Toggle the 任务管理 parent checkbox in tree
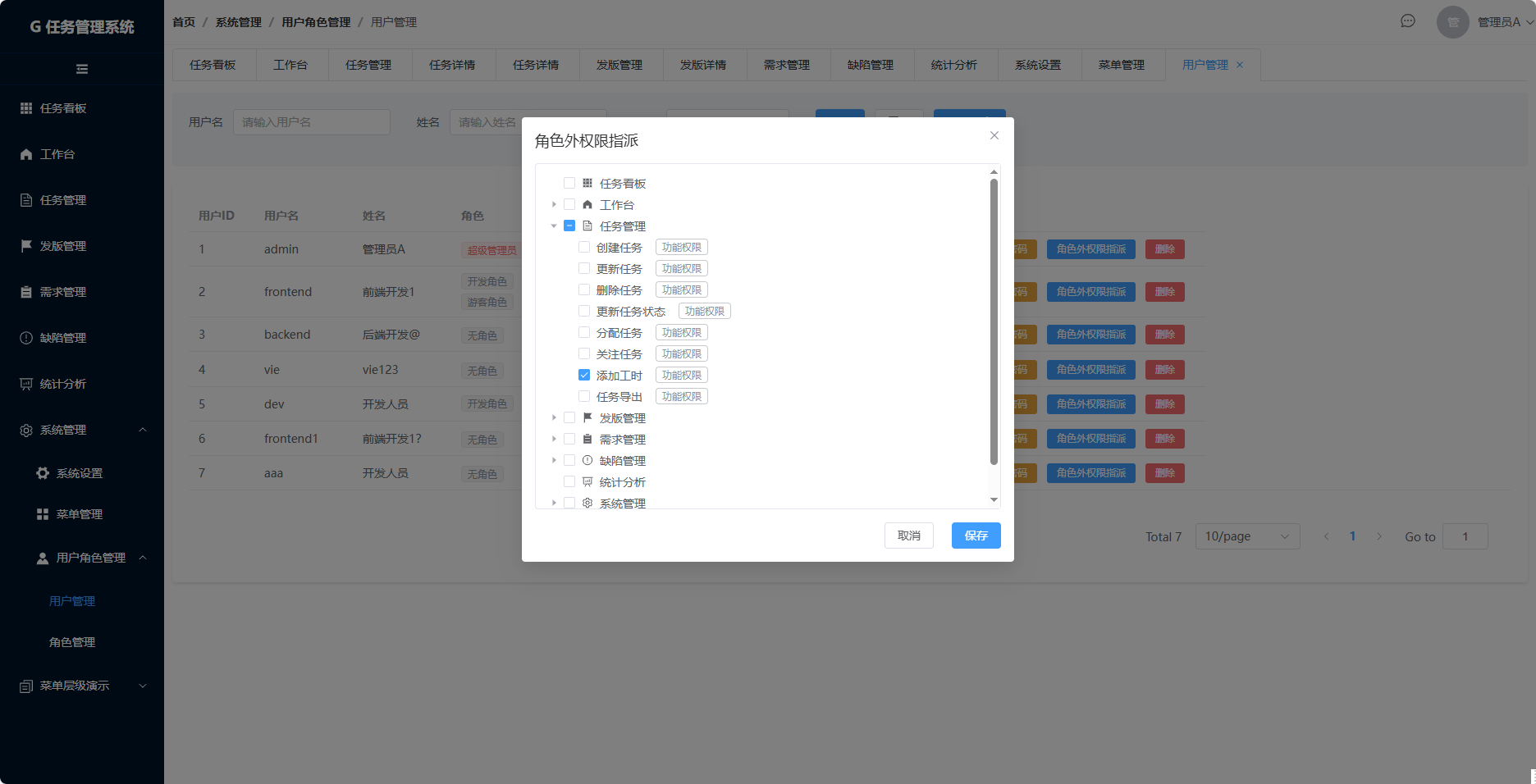 tap(569, 226)
